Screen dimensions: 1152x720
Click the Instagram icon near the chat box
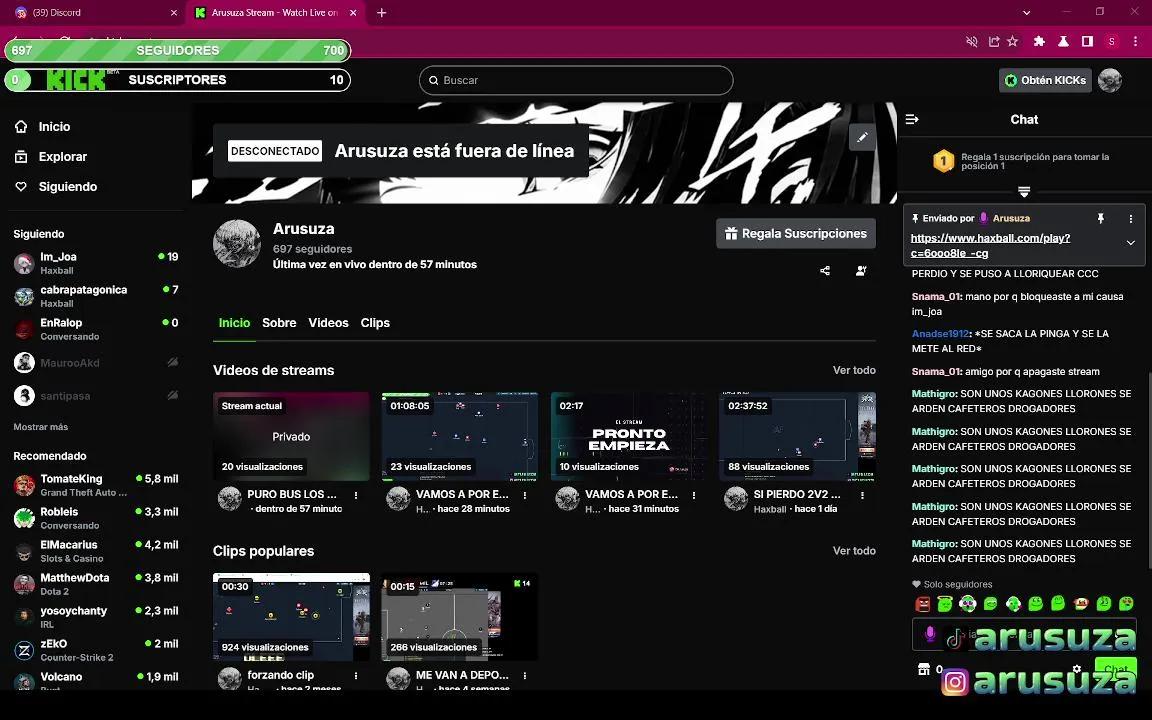click(954, 681)
